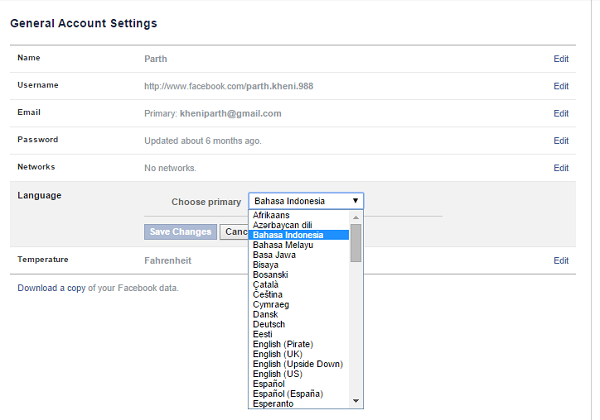The height and width of the screenshot is (420, 600).
Task: Click the Save Changes button
Action: pos(180,232)
